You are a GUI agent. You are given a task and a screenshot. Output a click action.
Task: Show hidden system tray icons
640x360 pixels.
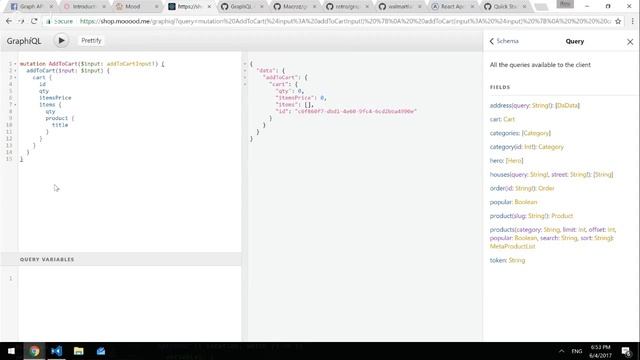[x=562, y=351]
